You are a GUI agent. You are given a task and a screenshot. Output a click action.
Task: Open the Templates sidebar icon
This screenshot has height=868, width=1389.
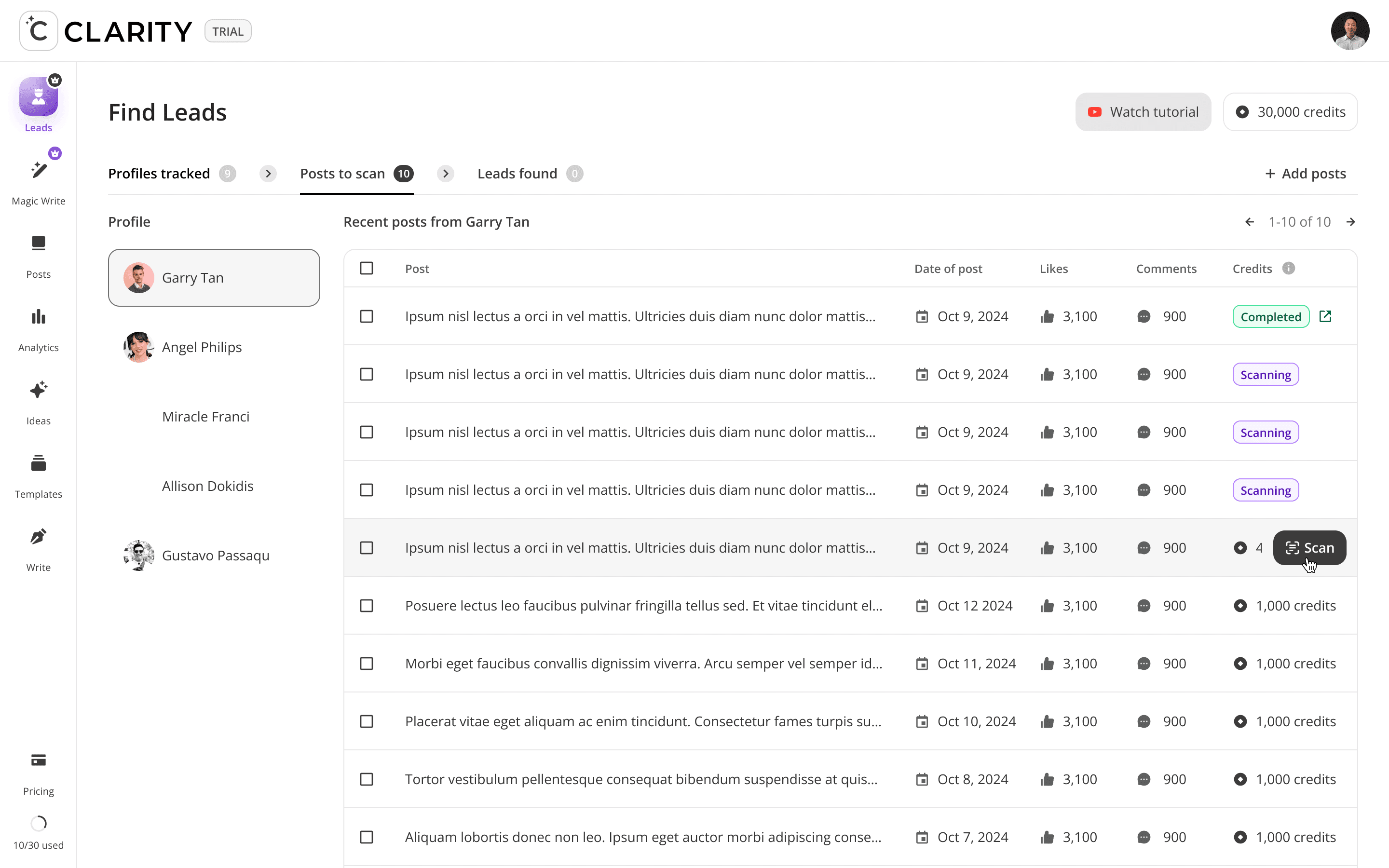[39, 463]
